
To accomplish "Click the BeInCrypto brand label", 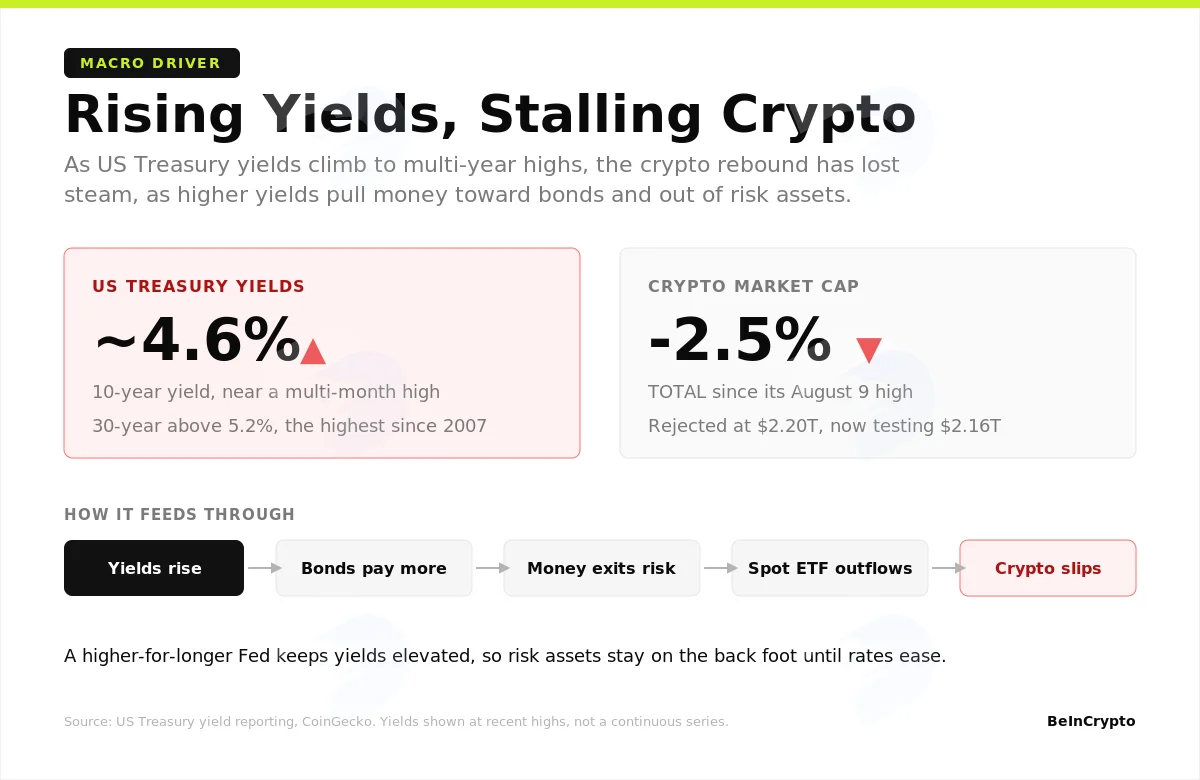I will [x=1091, y=721].
